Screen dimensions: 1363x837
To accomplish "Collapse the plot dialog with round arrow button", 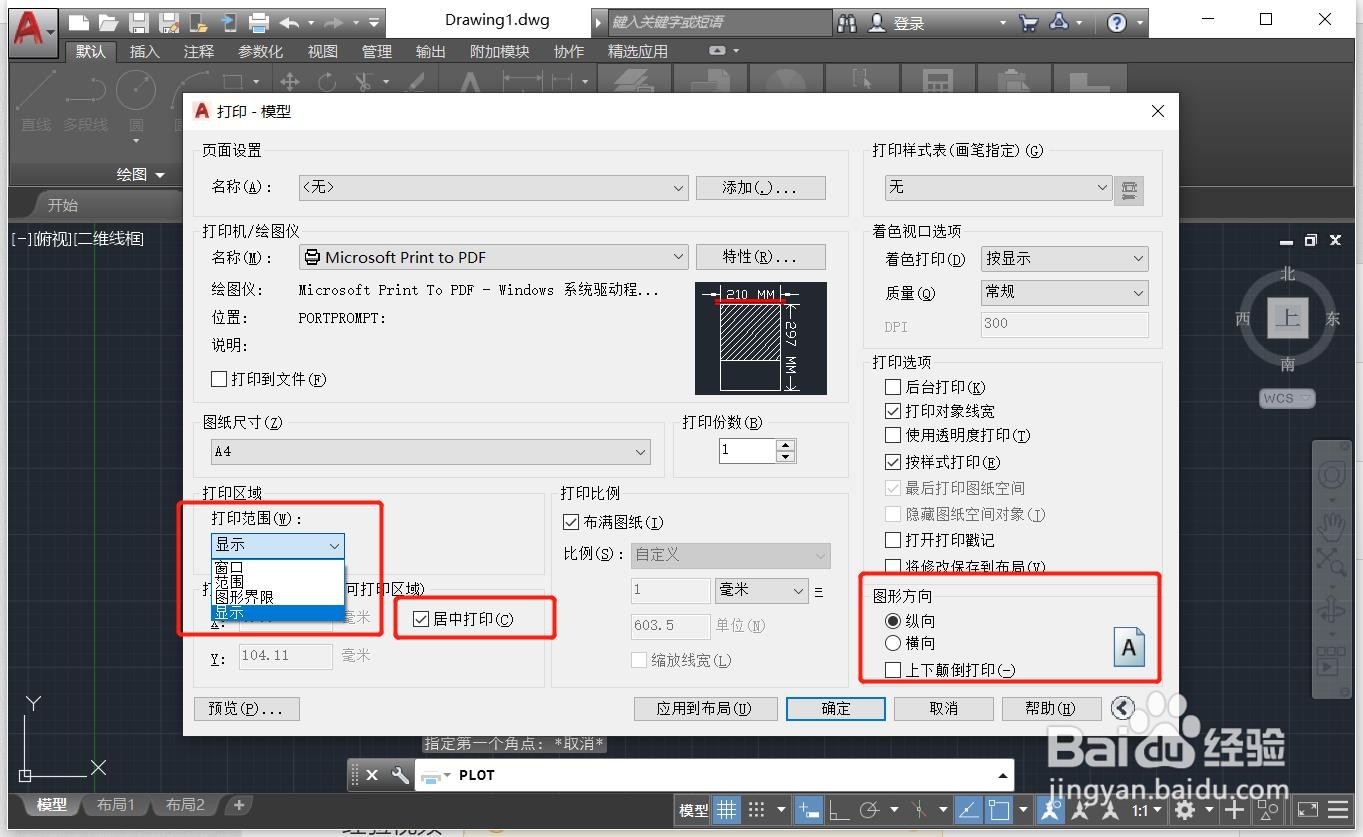I will pos(1122,708).
